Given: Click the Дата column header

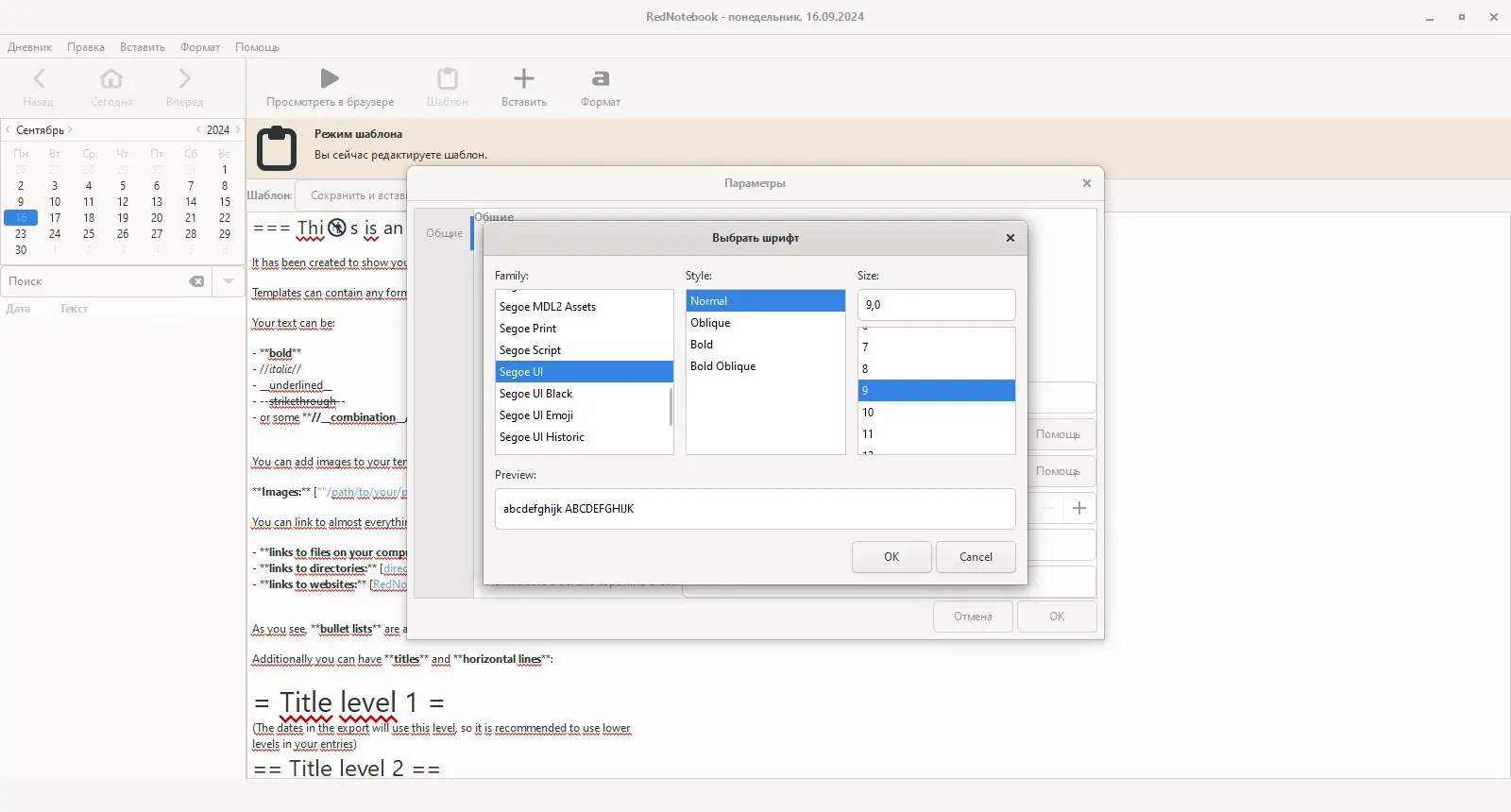Looking at the screenshot, I should click(18, 309).
